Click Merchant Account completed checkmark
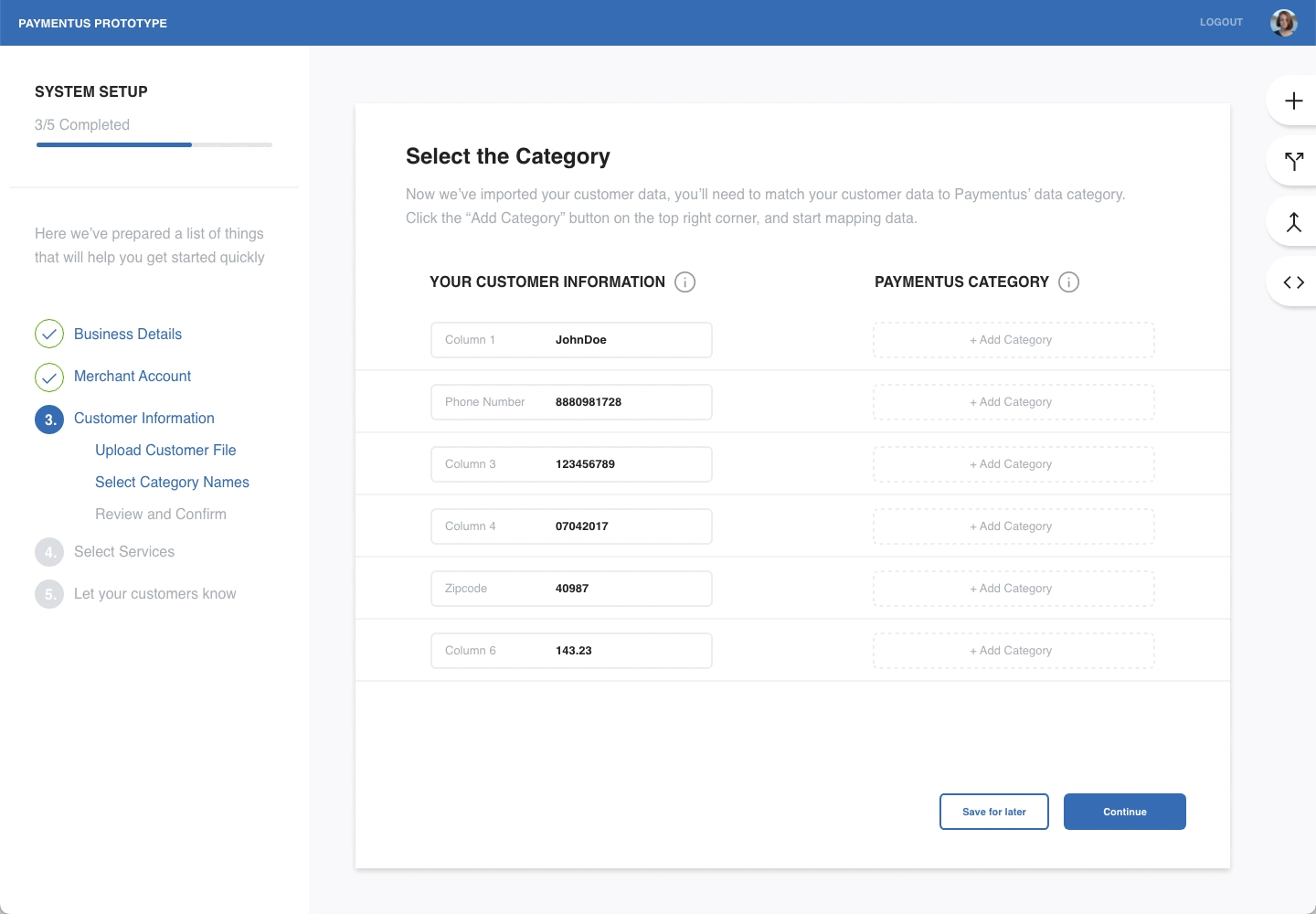1316x914 pixels. [x=49, y=377]
